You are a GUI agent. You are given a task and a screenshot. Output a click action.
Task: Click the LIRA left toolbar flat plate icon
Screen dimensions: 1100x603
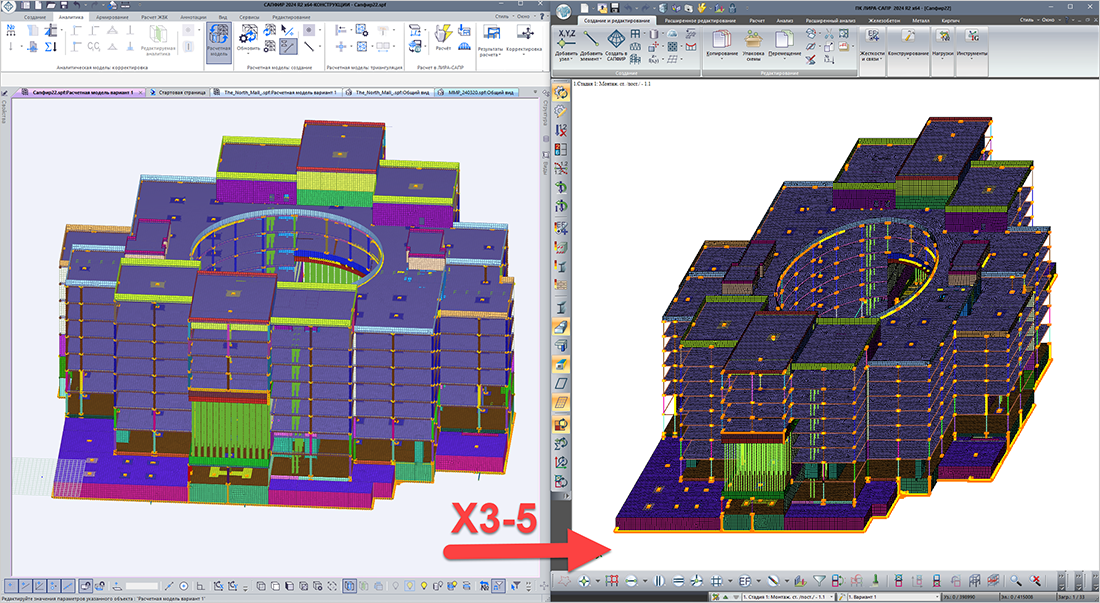(x=561, y=384)
